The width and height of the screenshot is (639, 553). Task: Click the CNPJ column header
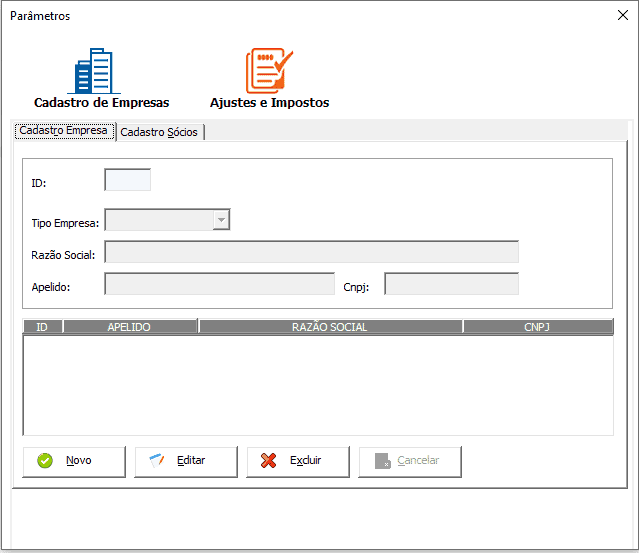click(x=538, y=327)
